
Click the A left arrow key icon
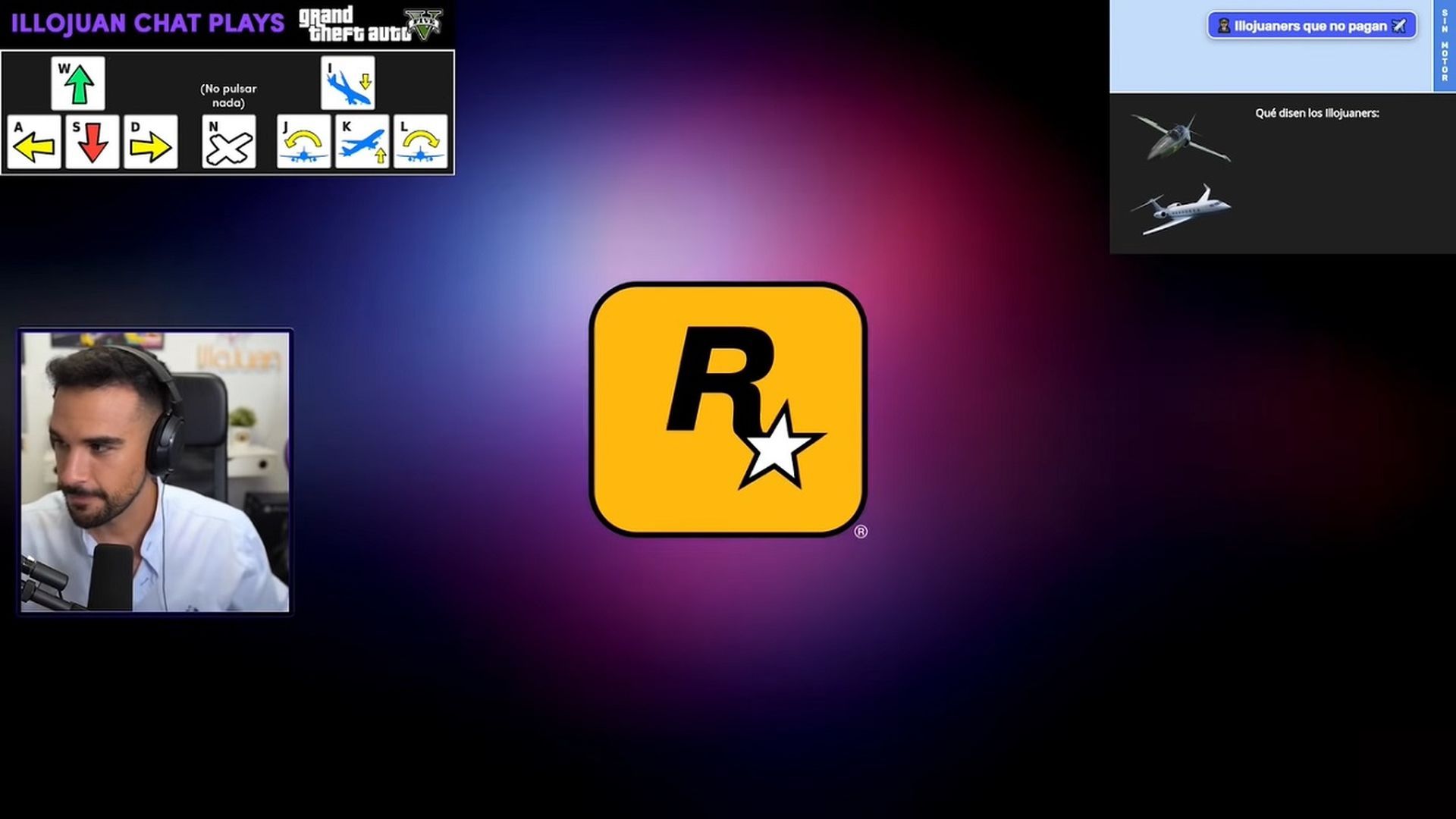coord(32,141)
